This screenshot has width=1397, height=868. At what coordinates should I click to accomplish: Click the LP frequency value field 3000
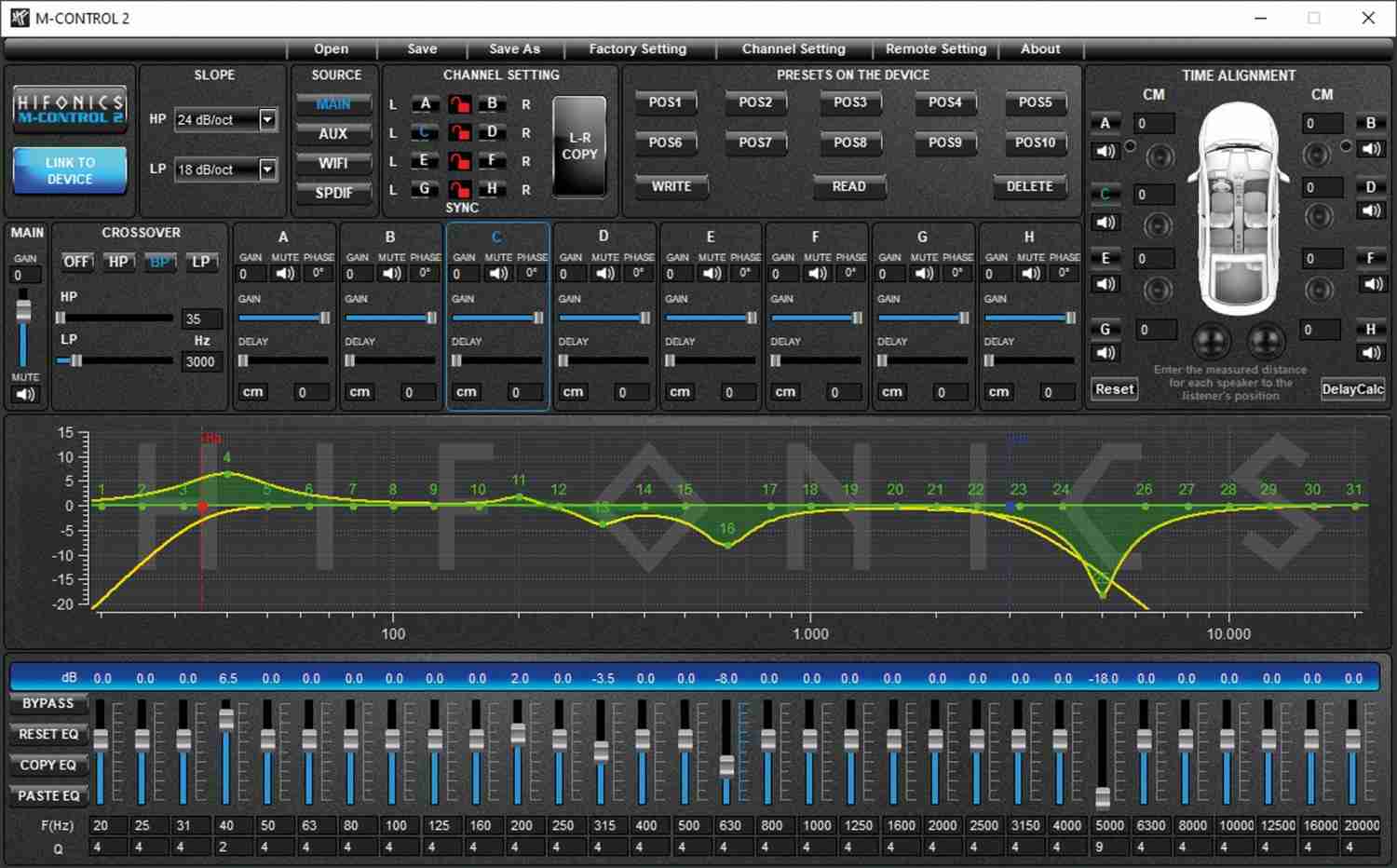point(201,362)
